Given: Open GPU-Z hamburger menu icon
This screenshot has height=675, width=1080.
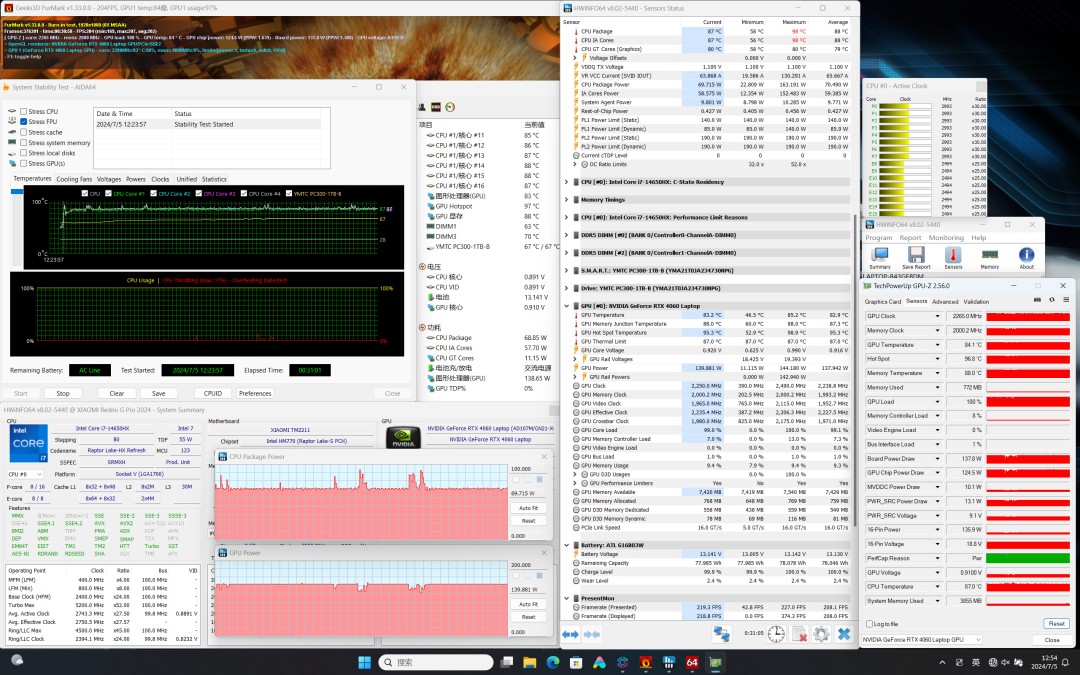Looking at the screenshot, I should (x=1066, y=300).
